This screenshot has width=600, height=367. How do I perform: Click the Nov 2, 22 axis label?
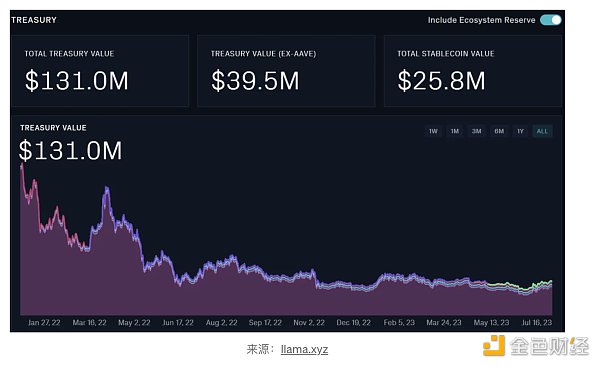click(x=309, y=323)
